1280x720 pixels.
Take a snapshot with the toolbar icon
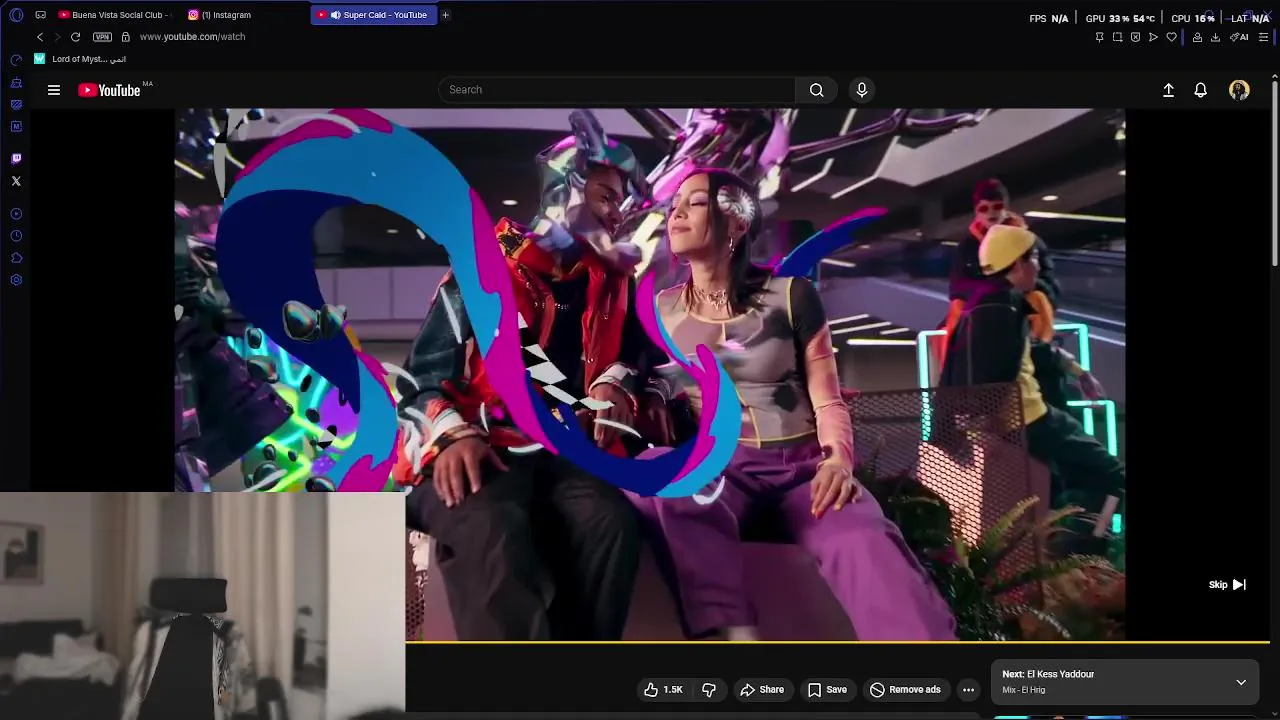tap(1117, 37)
